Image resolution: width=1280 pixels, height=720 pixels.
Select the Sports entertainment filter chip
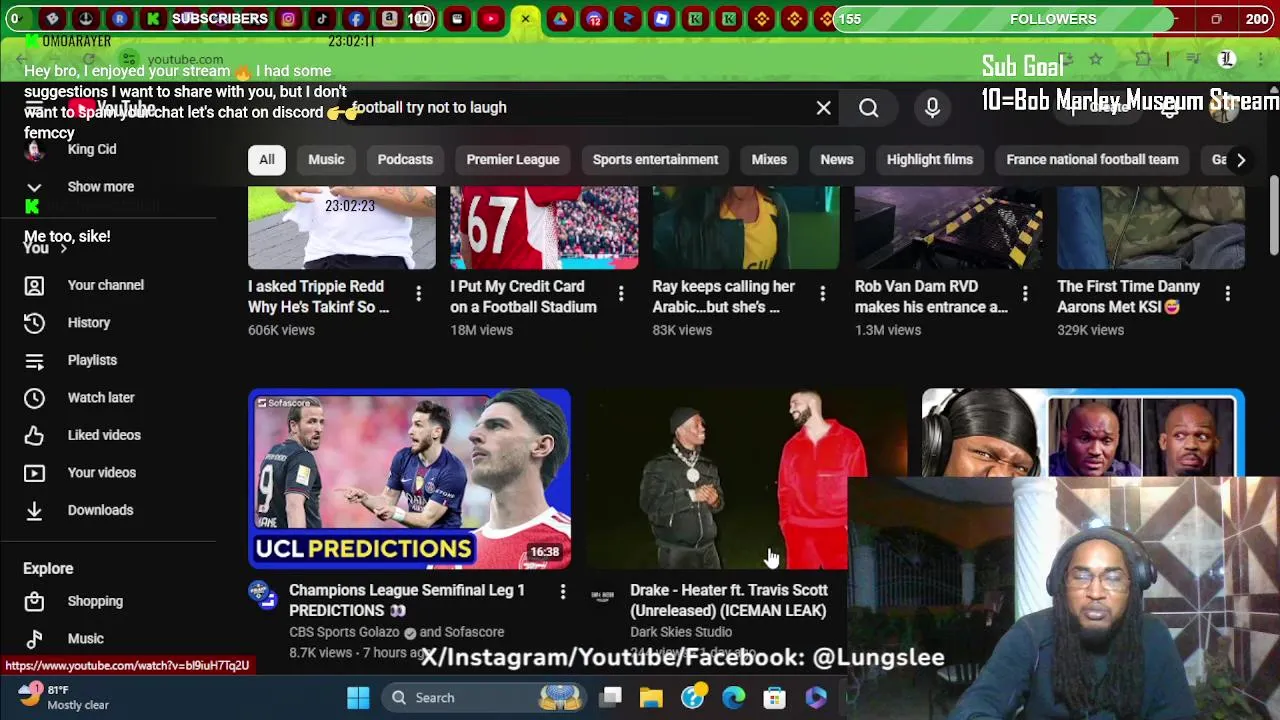point(655,160)
